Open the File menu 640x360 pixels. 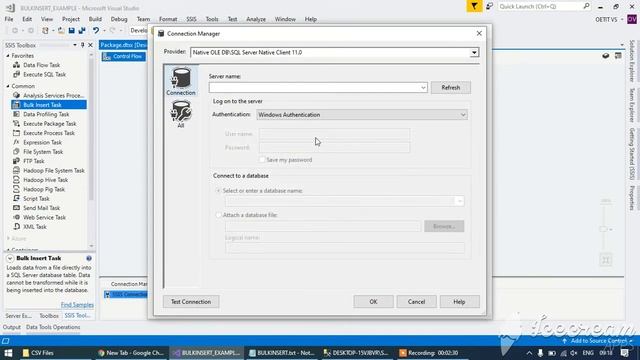[x=9, y=19]
